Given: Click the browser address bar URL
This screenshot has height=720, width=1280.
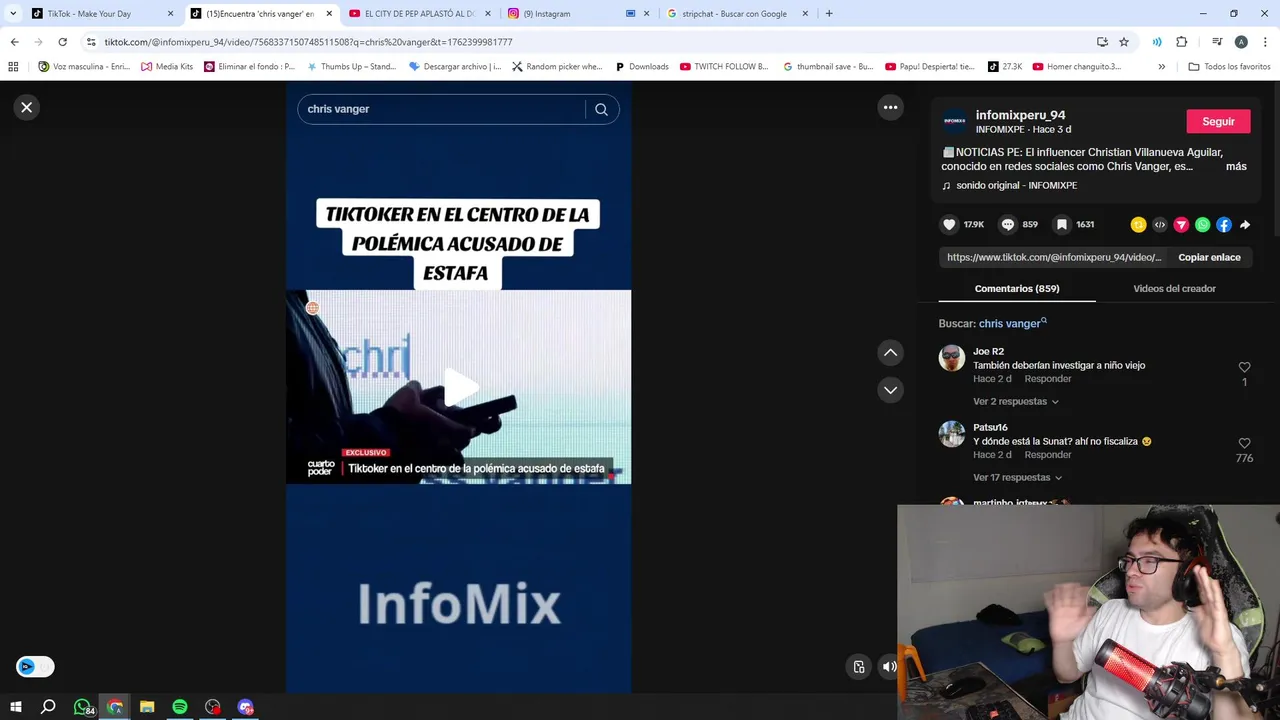Looking at the screenshot, I should 308,42.
